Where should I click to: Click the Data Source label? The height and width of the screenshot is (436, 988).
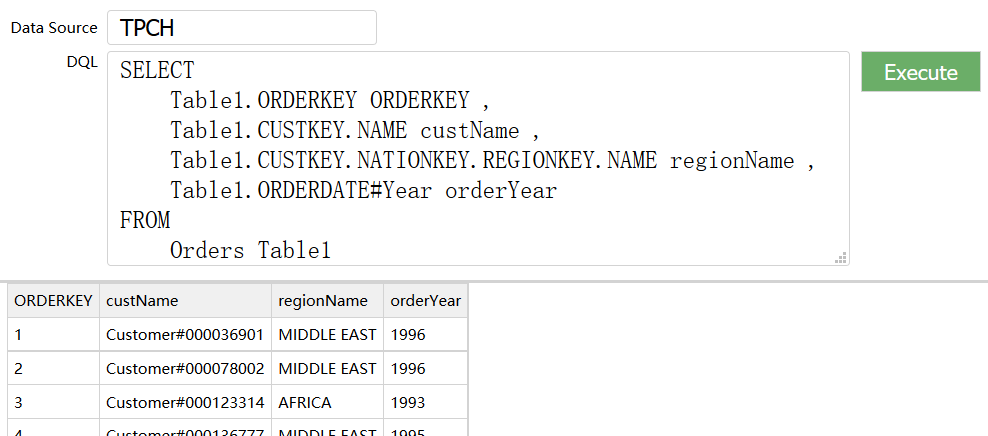tap(54, 28)
